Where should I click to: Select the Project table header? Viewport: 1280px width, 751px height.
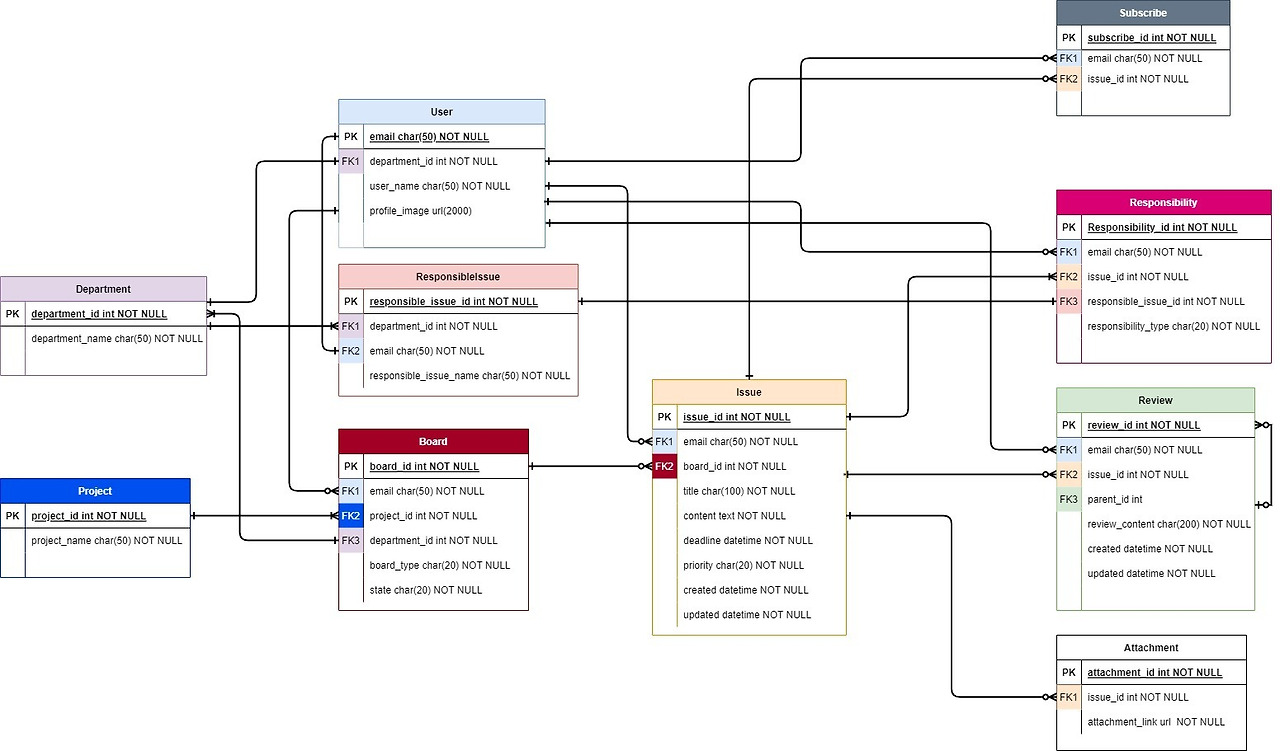pos(95,491)
